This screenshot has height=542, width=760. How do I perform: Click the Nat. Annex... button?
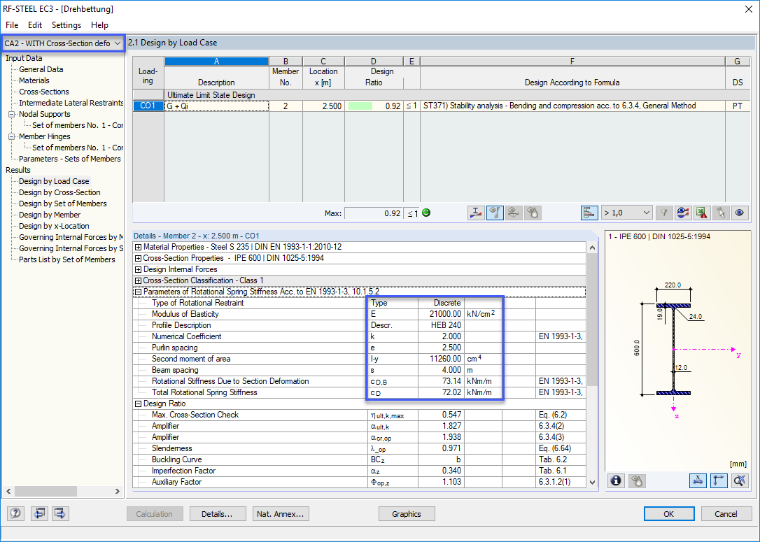[x=280, y=514]
